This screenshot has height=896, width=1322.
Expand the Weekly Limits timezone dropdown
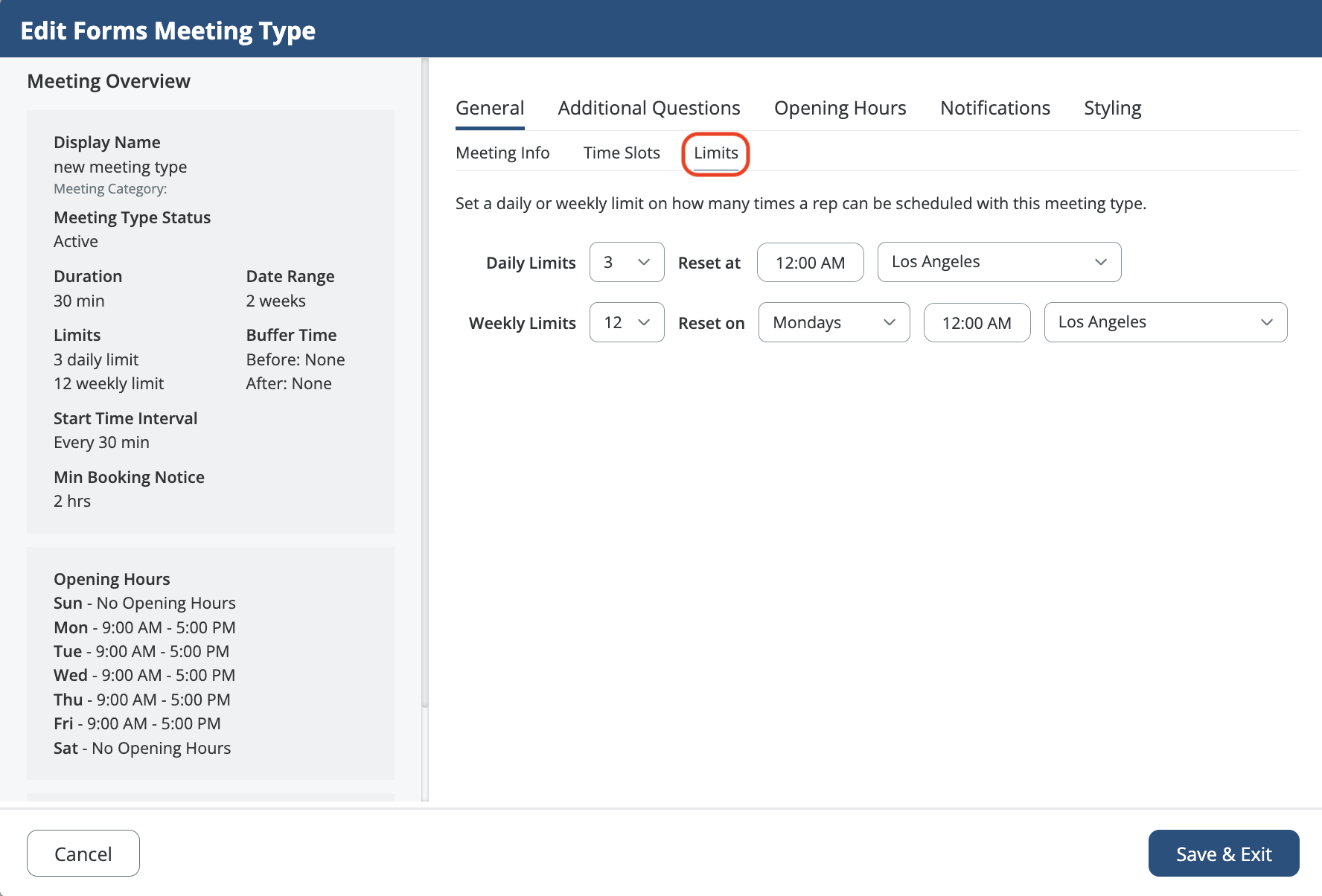pos(1164,322)
